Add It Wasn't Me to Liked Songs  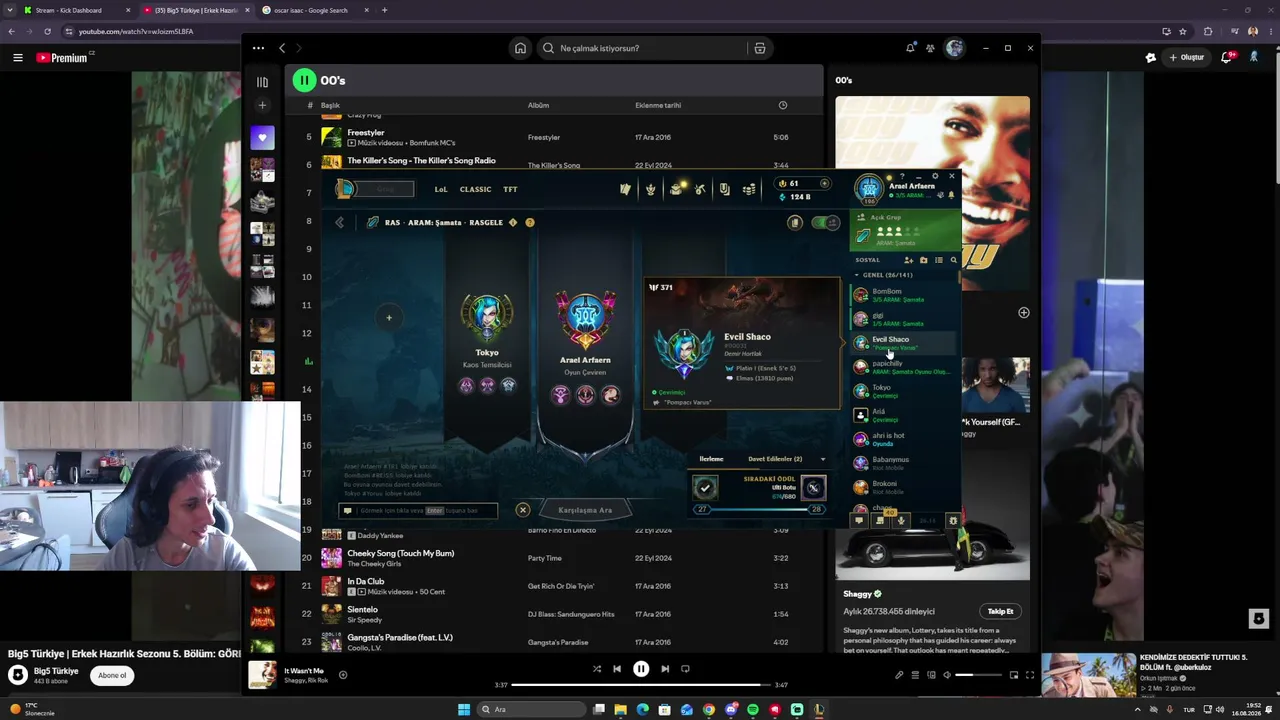click(x=343, y=675)
